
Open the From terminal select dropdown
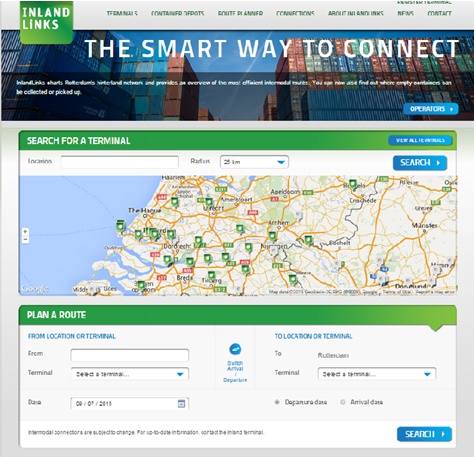click(130, 374)
